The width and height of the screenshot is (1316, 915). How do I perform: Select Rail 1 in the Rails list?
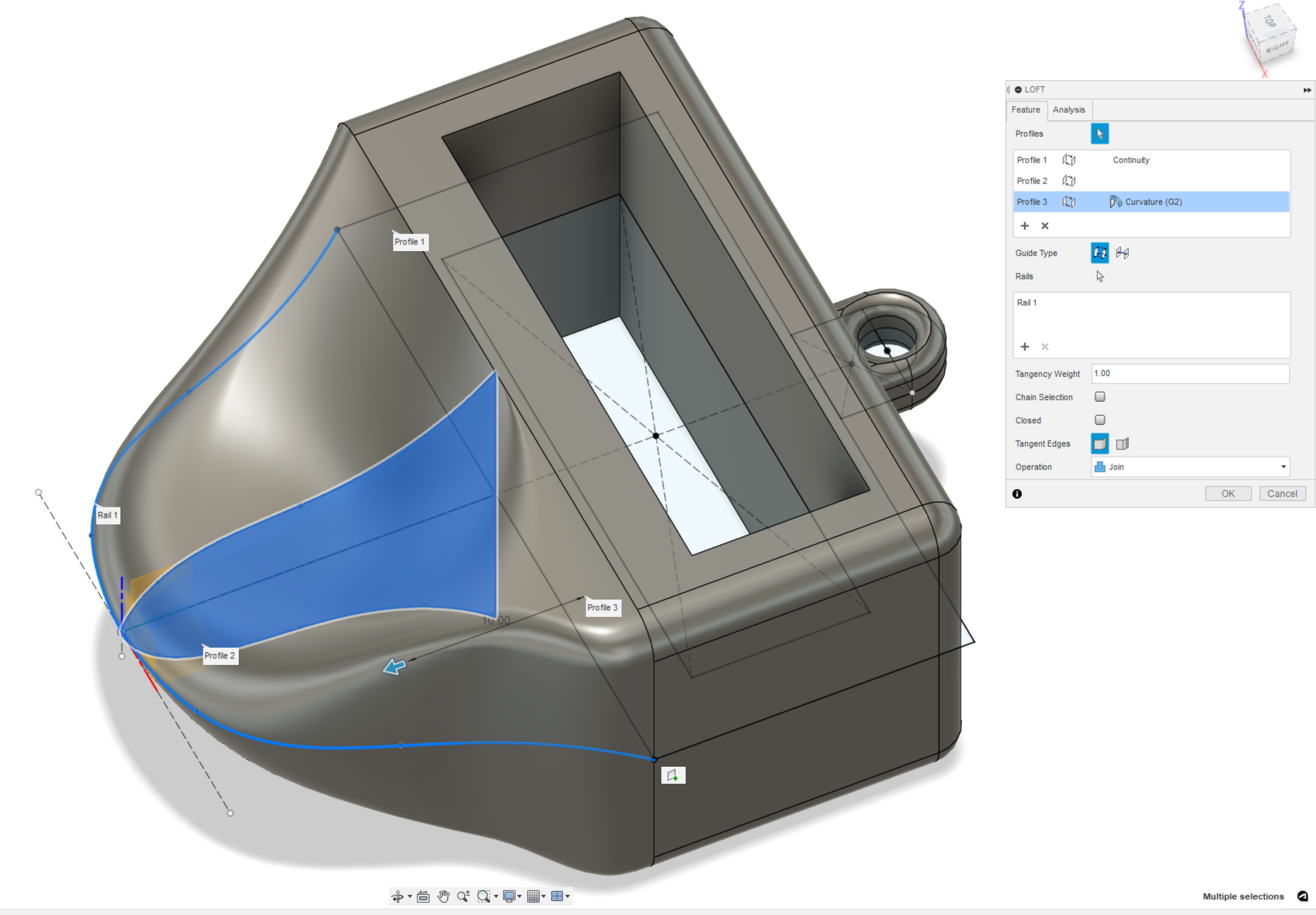click(x=1028, y=303)
